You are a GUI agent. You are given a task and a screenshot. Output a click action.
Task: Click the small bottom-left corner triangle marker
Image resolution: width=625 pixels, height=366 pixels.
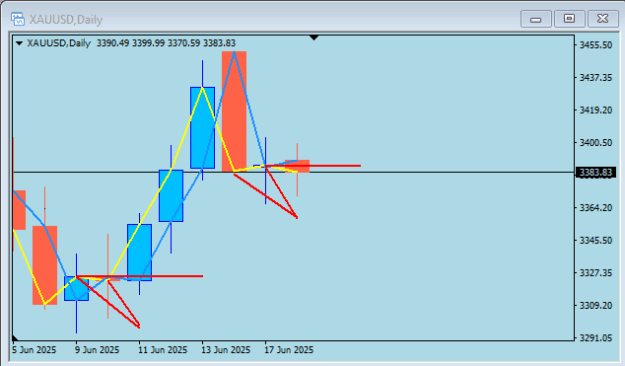15,338
